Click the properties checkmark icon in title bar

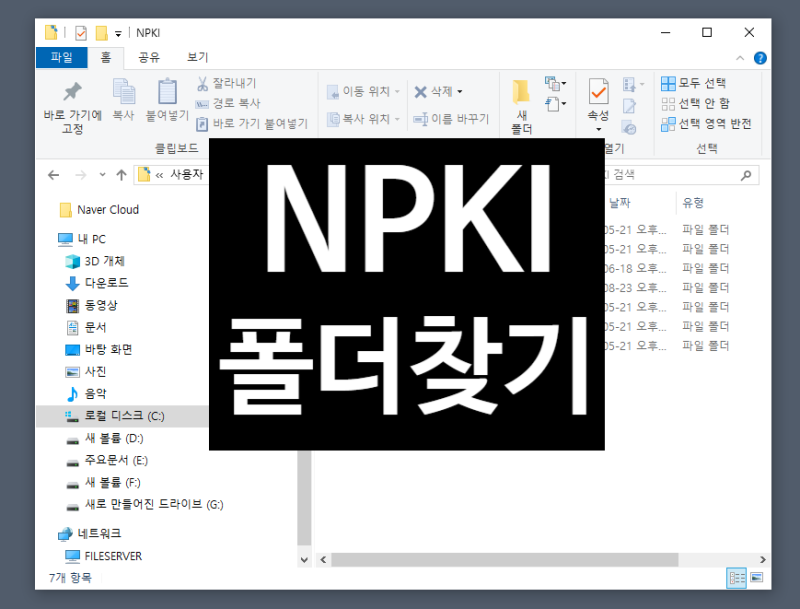pyautogui.click(x=81, y=33)
